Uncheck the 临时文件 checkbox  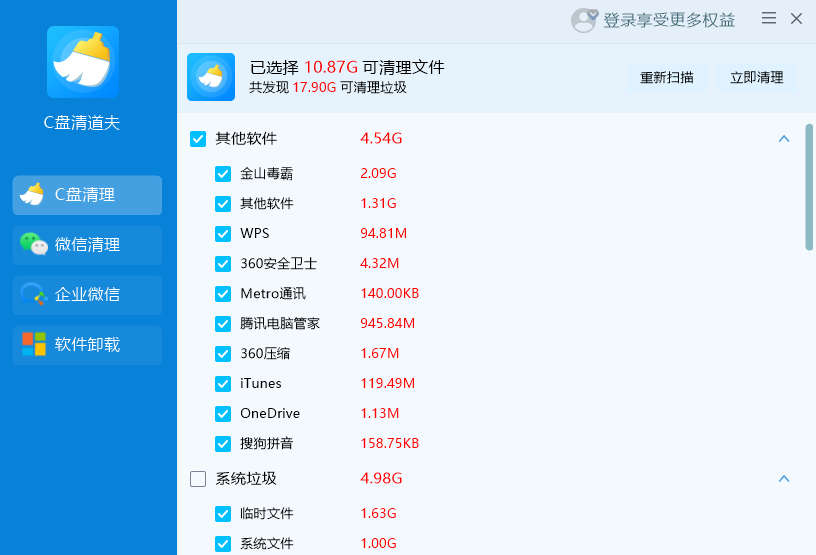click(x=223, y=514)
